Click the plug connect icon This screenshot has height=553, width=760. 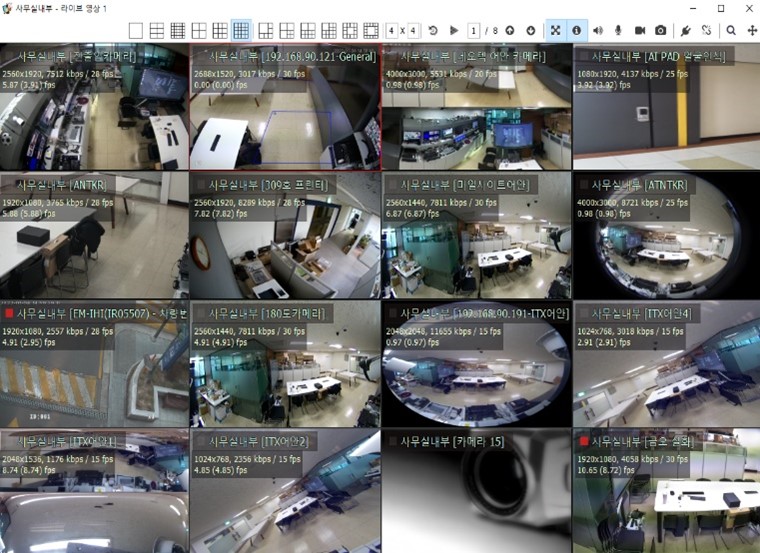(x=686, y=31)
